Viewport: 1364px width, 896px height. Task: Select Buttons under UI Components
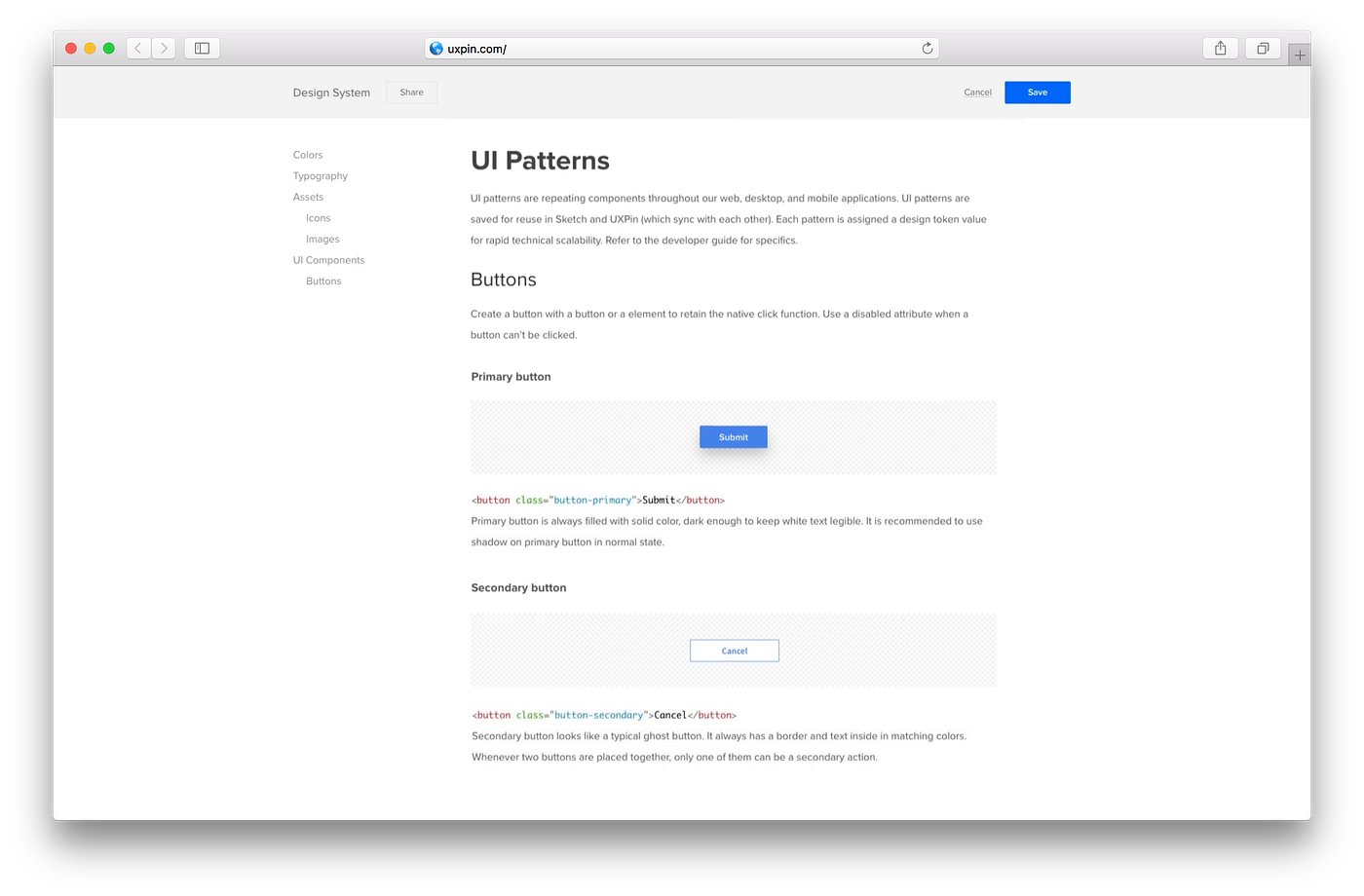tap(323, 280)
